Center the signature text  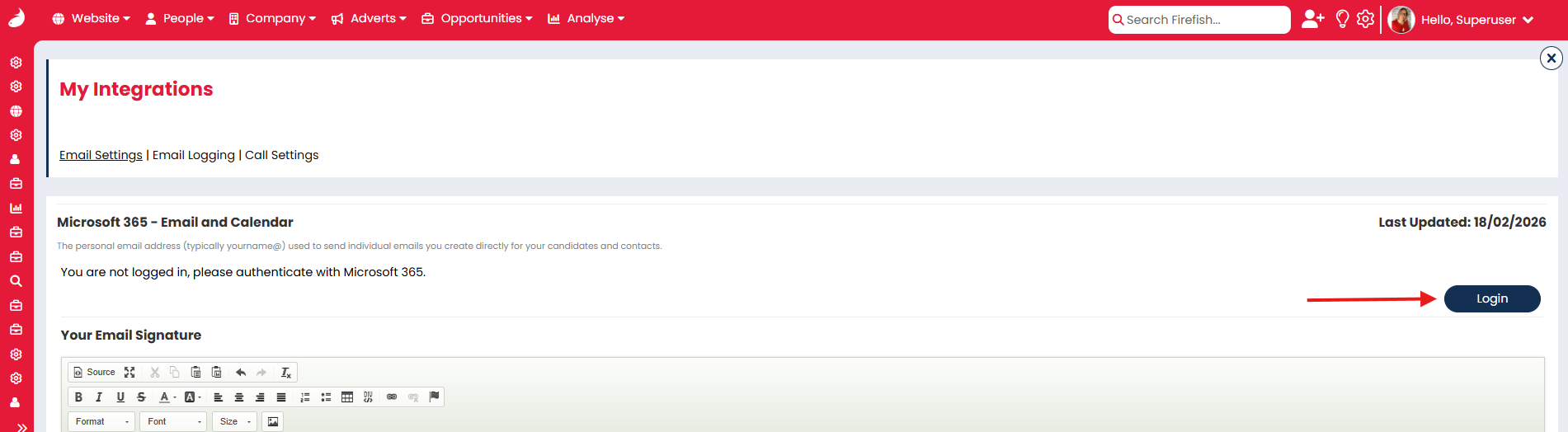(x=239, y=397)
